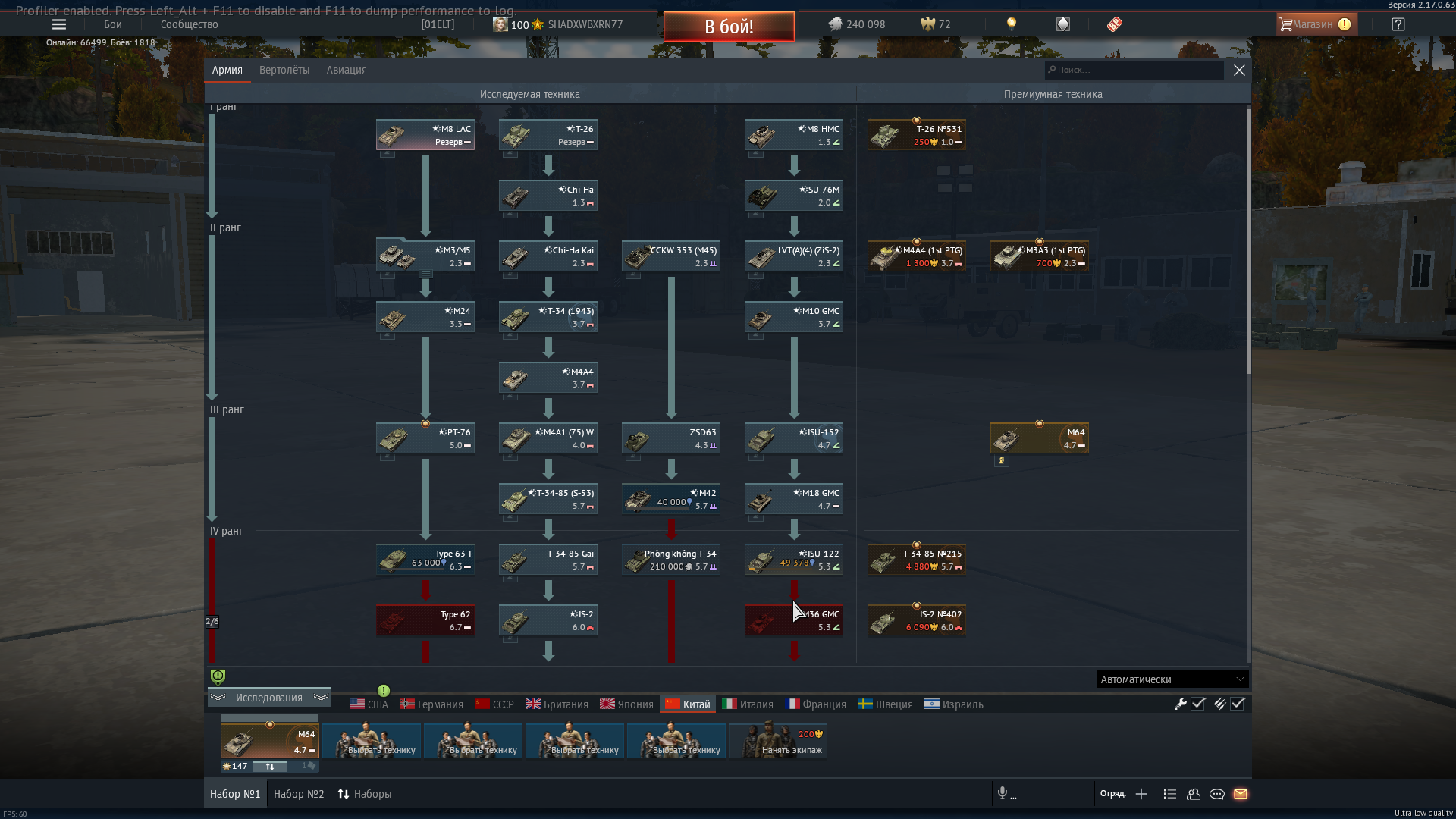This screenshot has height=819, width=1456.
Task: Click the microphone voice chat icon
Action: click(x=1003, y=793)
